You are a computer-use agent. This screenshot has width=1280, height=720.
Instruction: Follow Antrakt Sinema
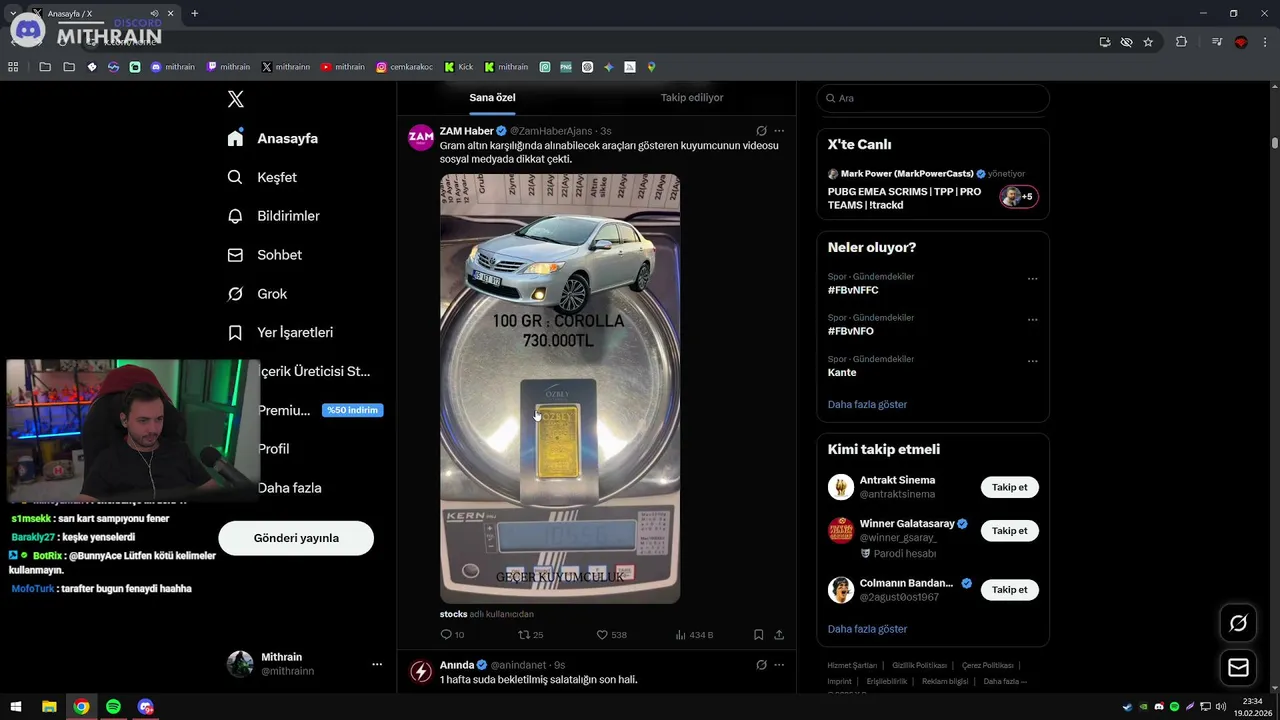tap(1009, 487)
